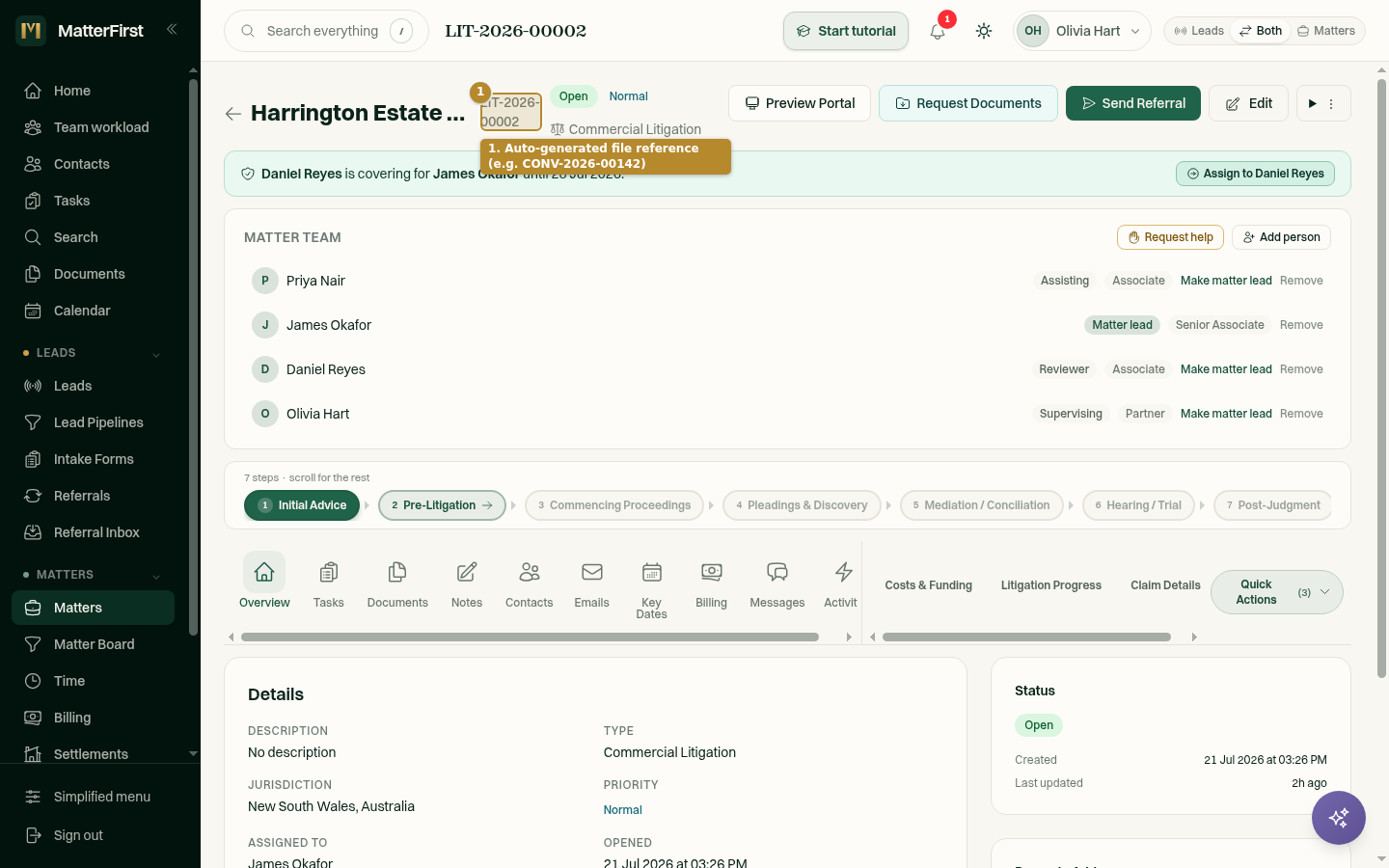Click the Open status badge in header

573,96
